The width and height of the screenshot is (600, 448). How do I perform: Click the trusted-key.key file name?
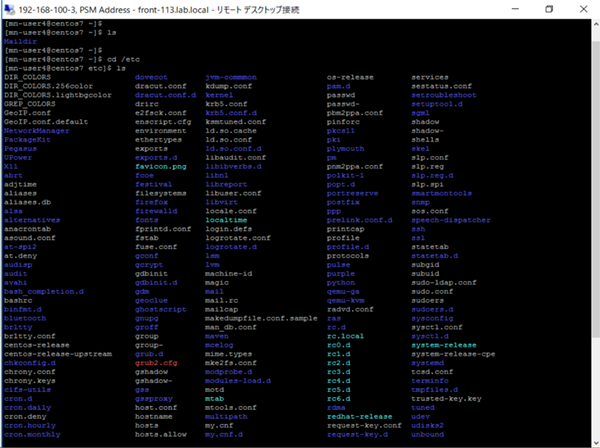point(446,399)
